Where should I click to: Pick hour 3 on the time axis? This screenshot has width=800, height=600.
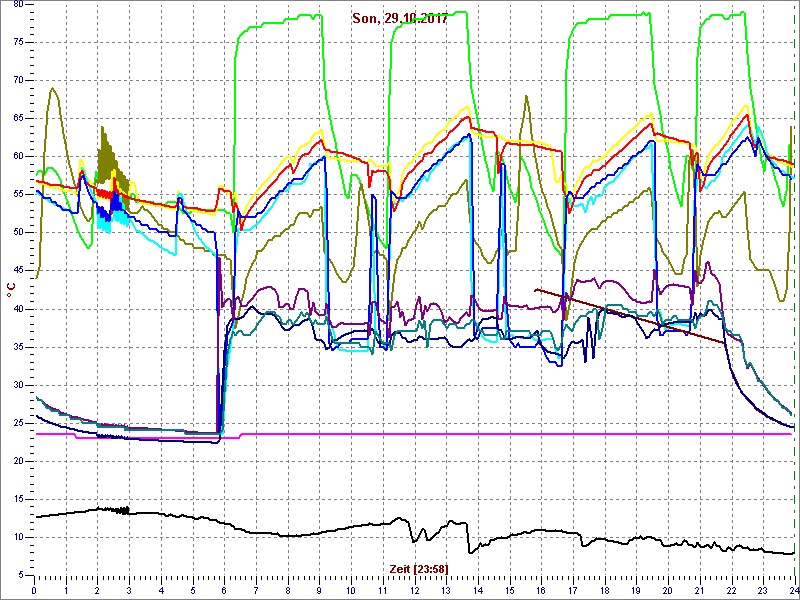[x=129, y=591]
